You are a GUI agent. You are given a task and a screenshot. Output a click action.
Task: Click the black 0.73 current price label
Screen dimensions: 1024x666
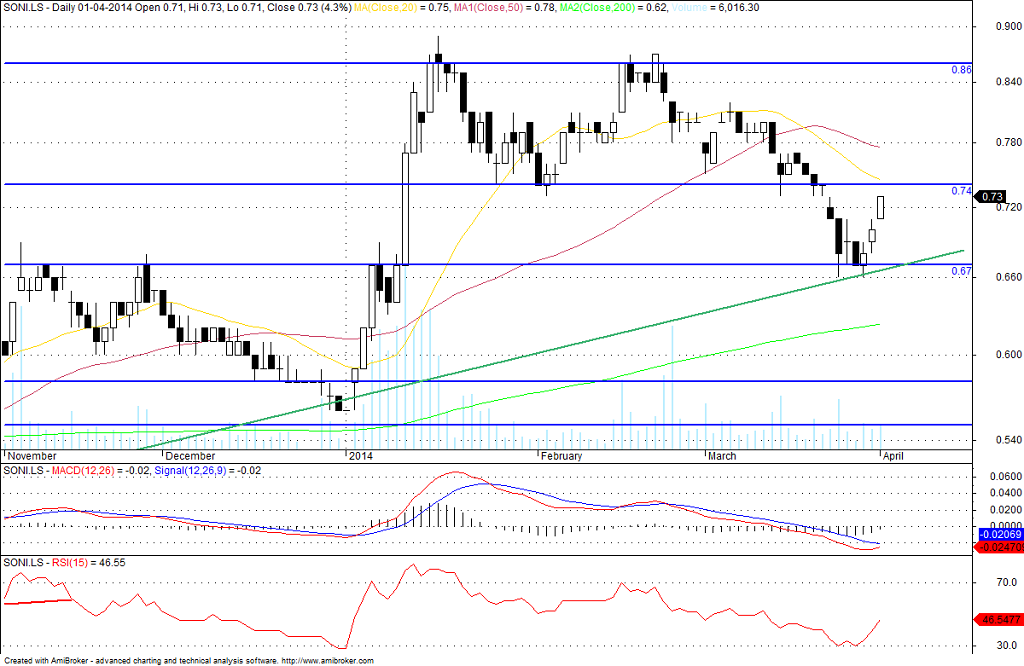click(990, 197)
